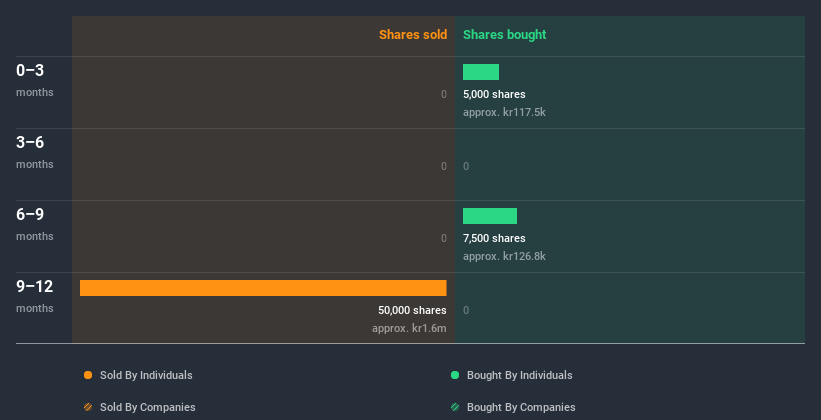Screen dimensions: 821x420
Task: Select the green bar for 0–3 months
Action: point(481,72)
